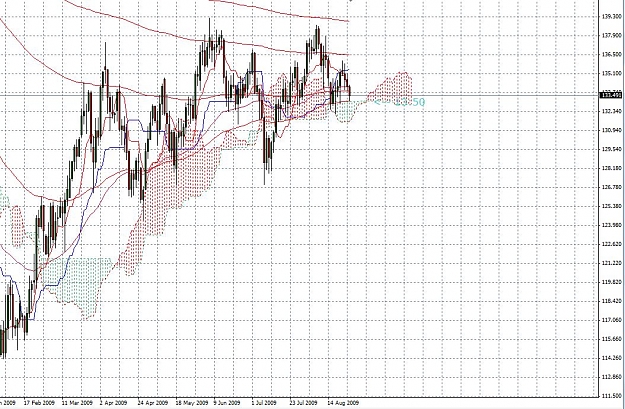Viewport: 625px width, 409px height.
Task: Click the 132.340 price axis label
Action: click(x=612, y=111)
